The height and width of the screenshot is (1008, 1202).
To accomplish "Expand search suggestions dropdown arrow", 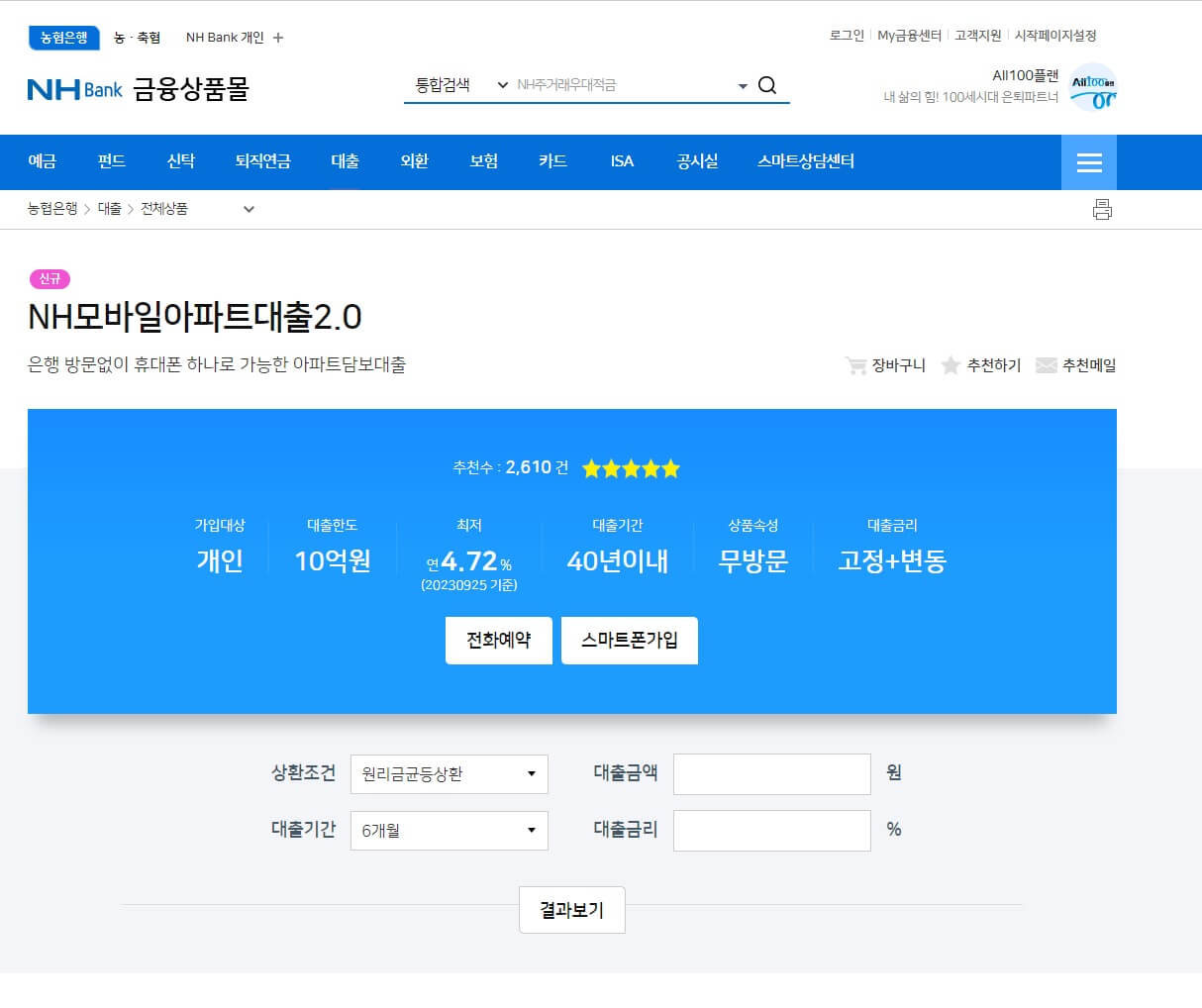I will point(743,86).
